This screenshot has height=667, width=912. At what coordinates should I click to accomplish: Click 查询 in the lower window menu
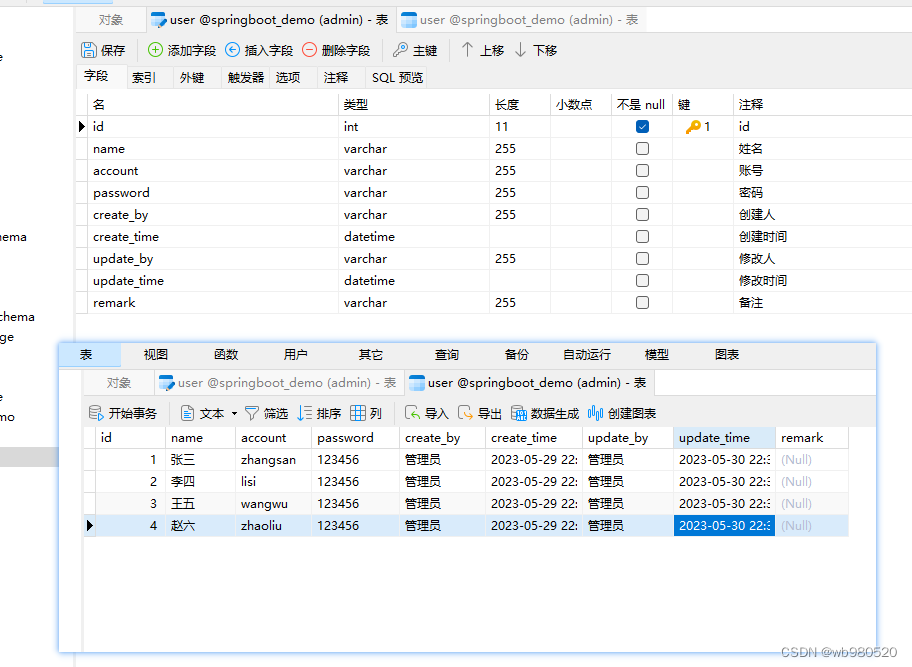[447, 355]
